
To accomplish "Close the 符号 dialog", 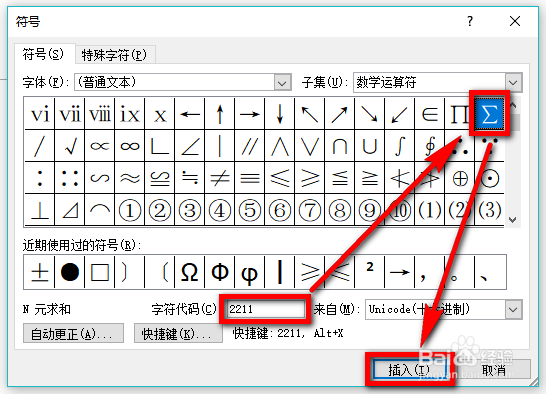I will pyautogui.click(x=515, y=22).
